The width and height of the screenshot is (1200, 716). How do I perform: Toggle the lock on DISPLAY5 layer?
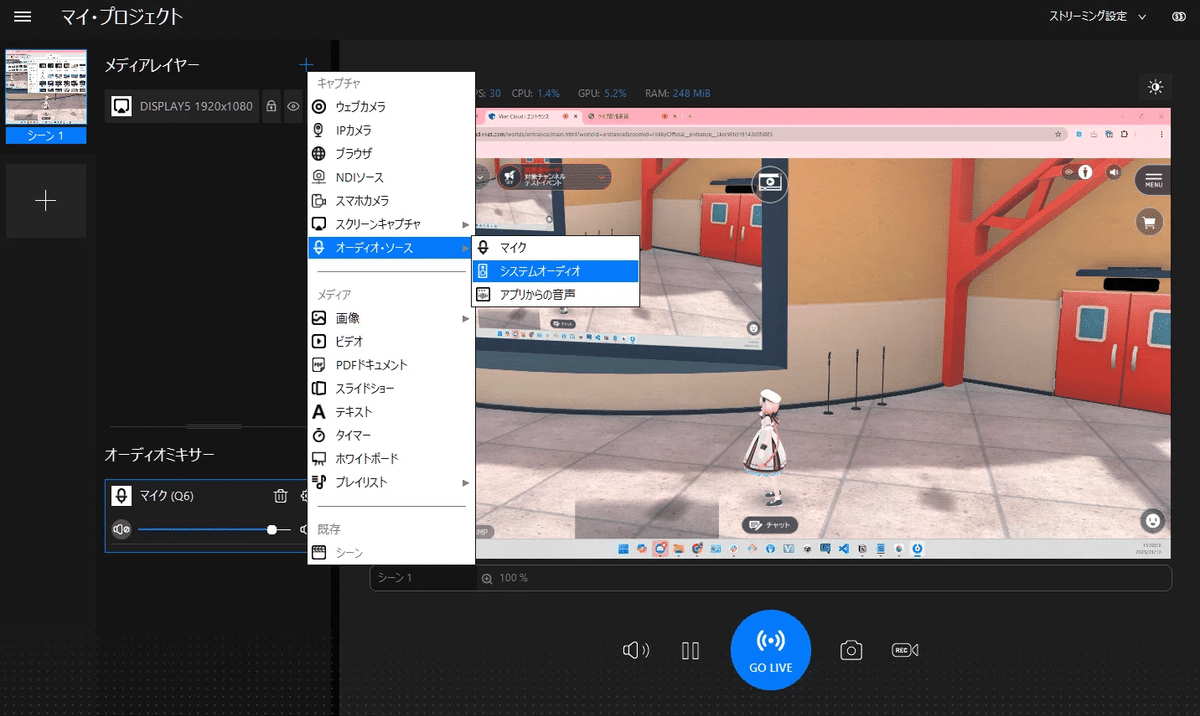pyautogui.click(x=271, y=105)
